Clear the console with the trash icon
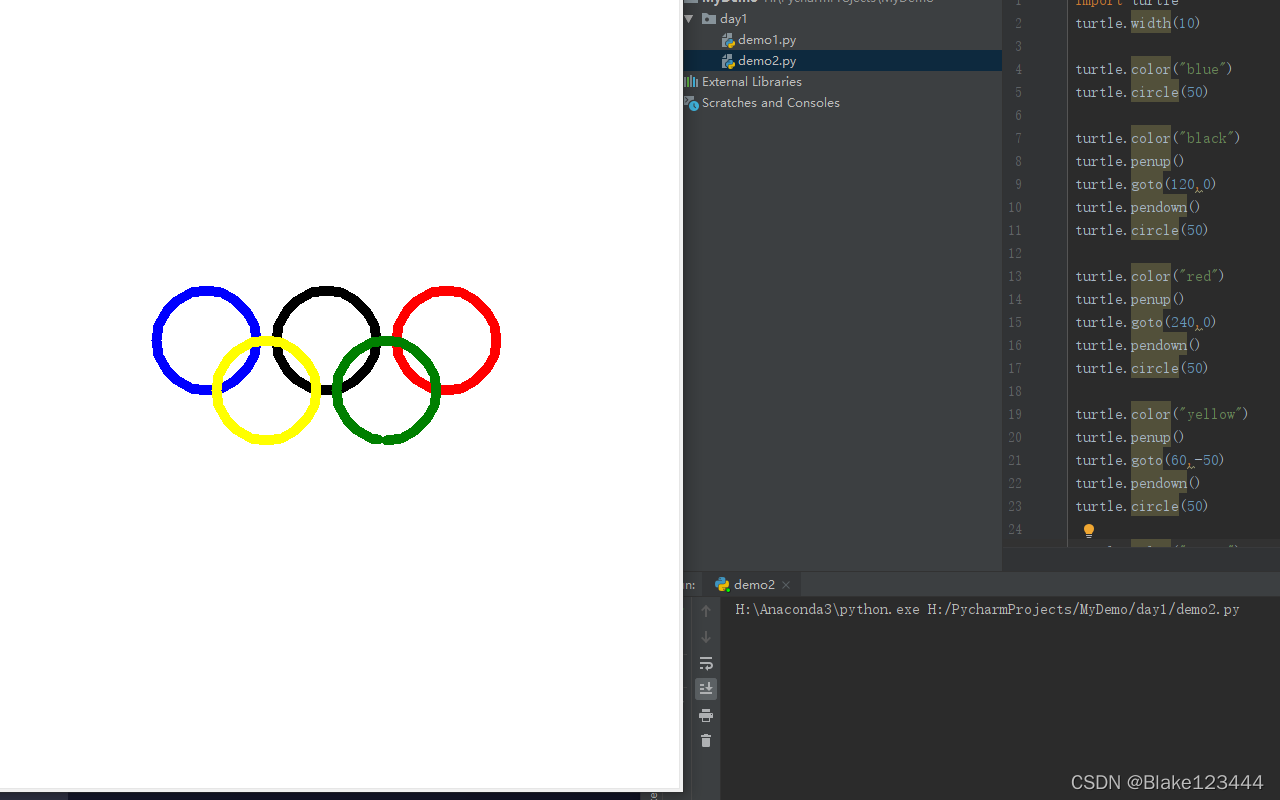This screenshot has width=1280, height=800. tap(706, 741)
